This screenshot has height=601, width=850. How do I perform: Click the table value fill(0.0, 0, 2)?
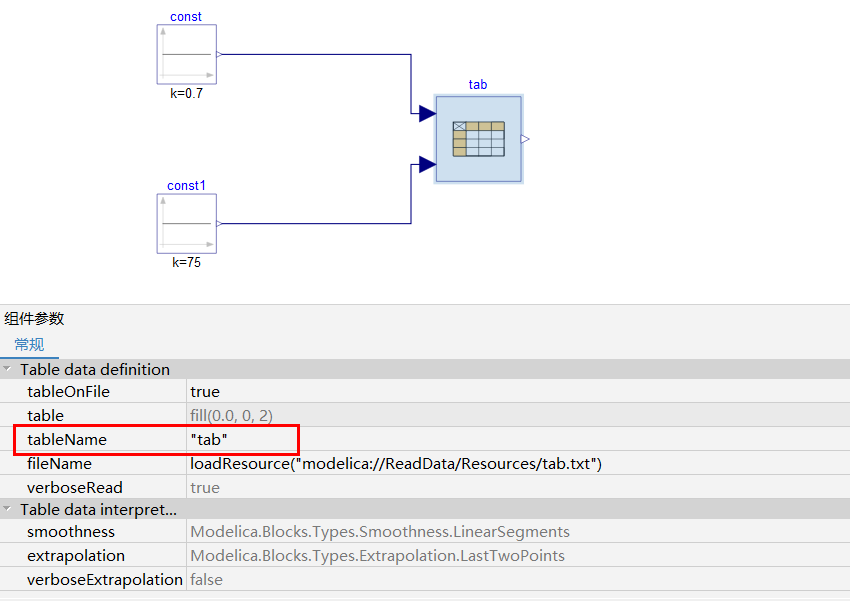point(232,416)
